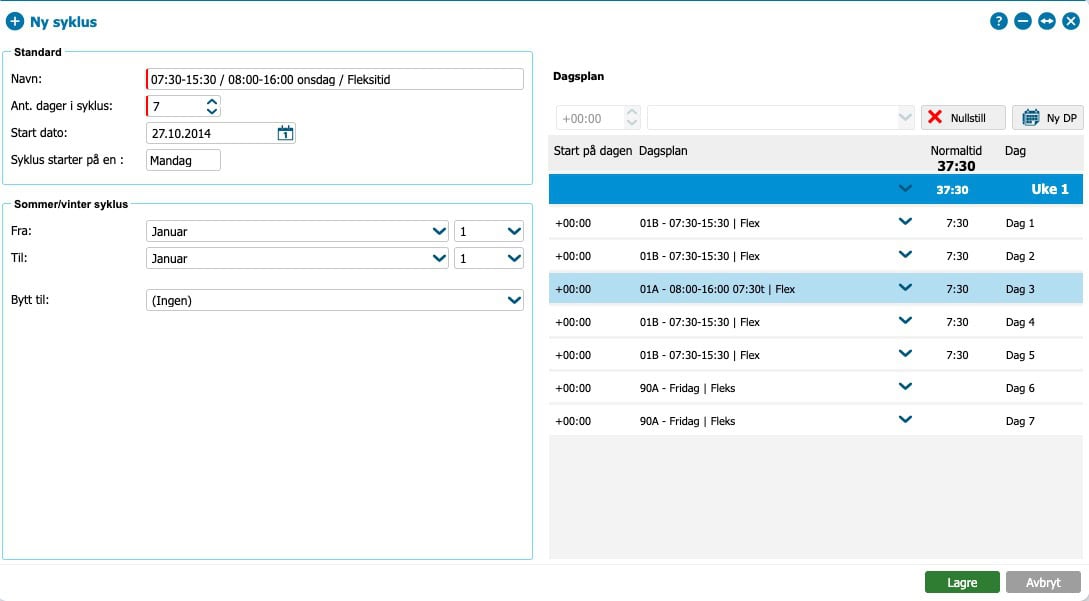1089x601 pixels.
Task: Click Dag 1 start offset +00:00
Action: coord(573,223)
